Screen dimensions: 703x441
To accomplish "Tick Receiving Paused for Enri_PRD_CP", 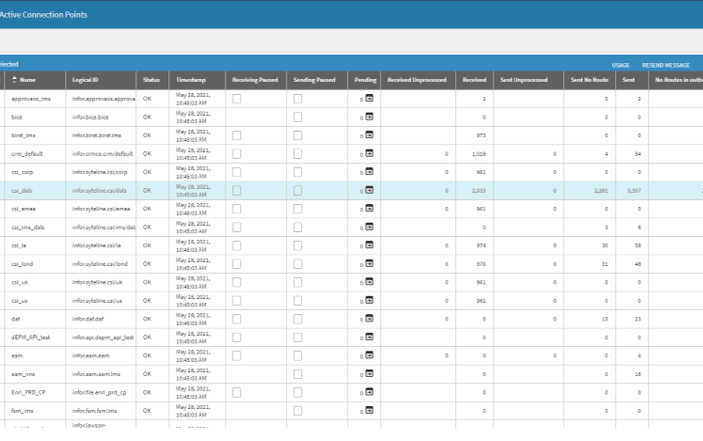I will click(237, 393).
